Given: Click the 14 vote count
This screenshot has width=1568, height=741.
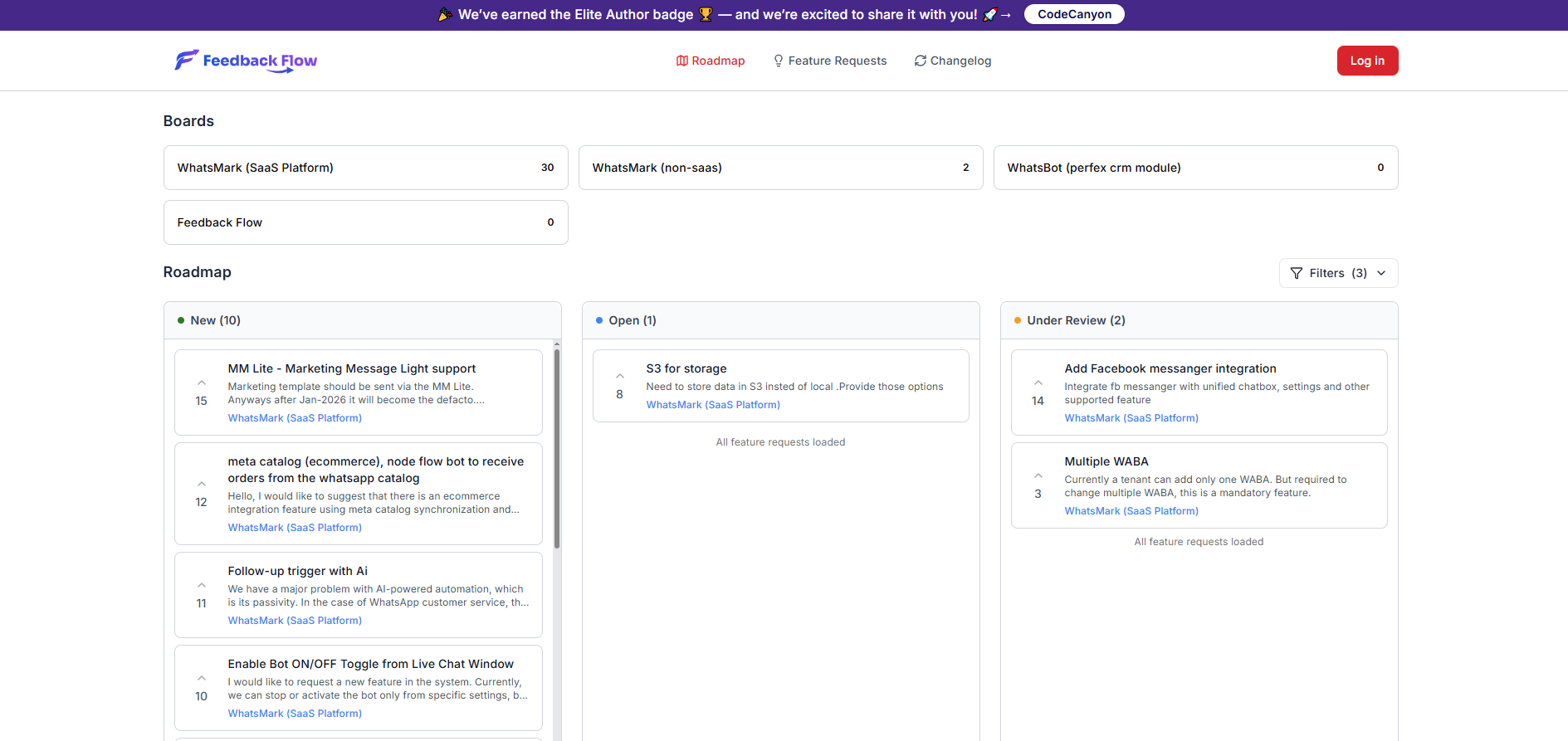Looking at the screenshot, I should tap(1038, 401).
